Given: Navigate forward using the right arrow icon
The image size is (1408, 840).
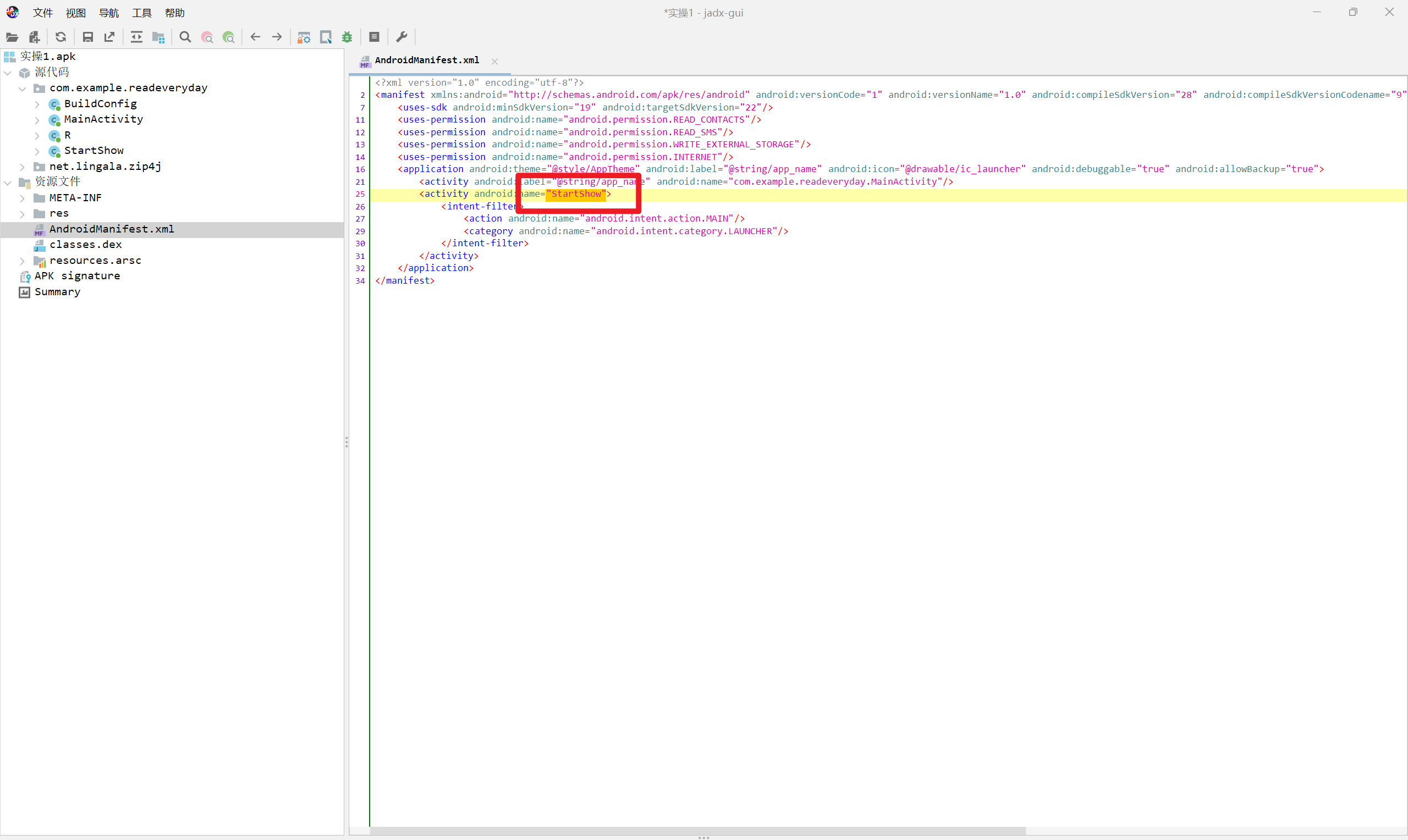Looking at the screenshot, I should click(x=277, y=37).
